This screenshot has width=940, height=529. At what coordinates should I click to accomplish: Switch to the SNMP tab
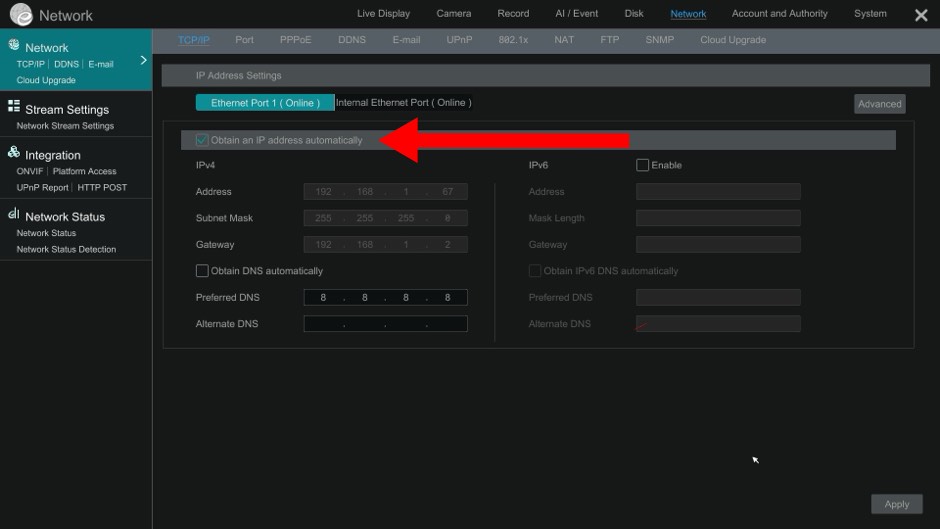tap(659, 40)
